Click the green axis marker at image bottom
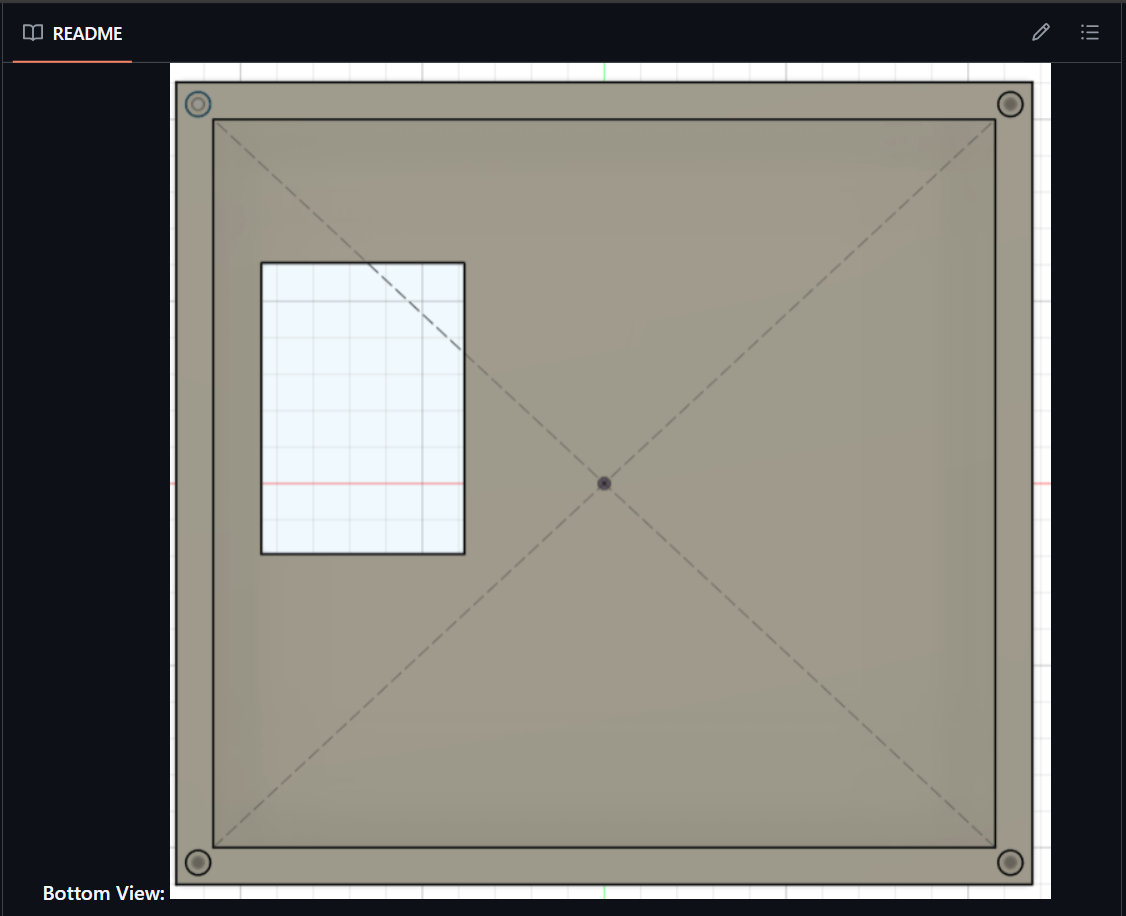The image size is (1126, 916). (x=604, y=891)
